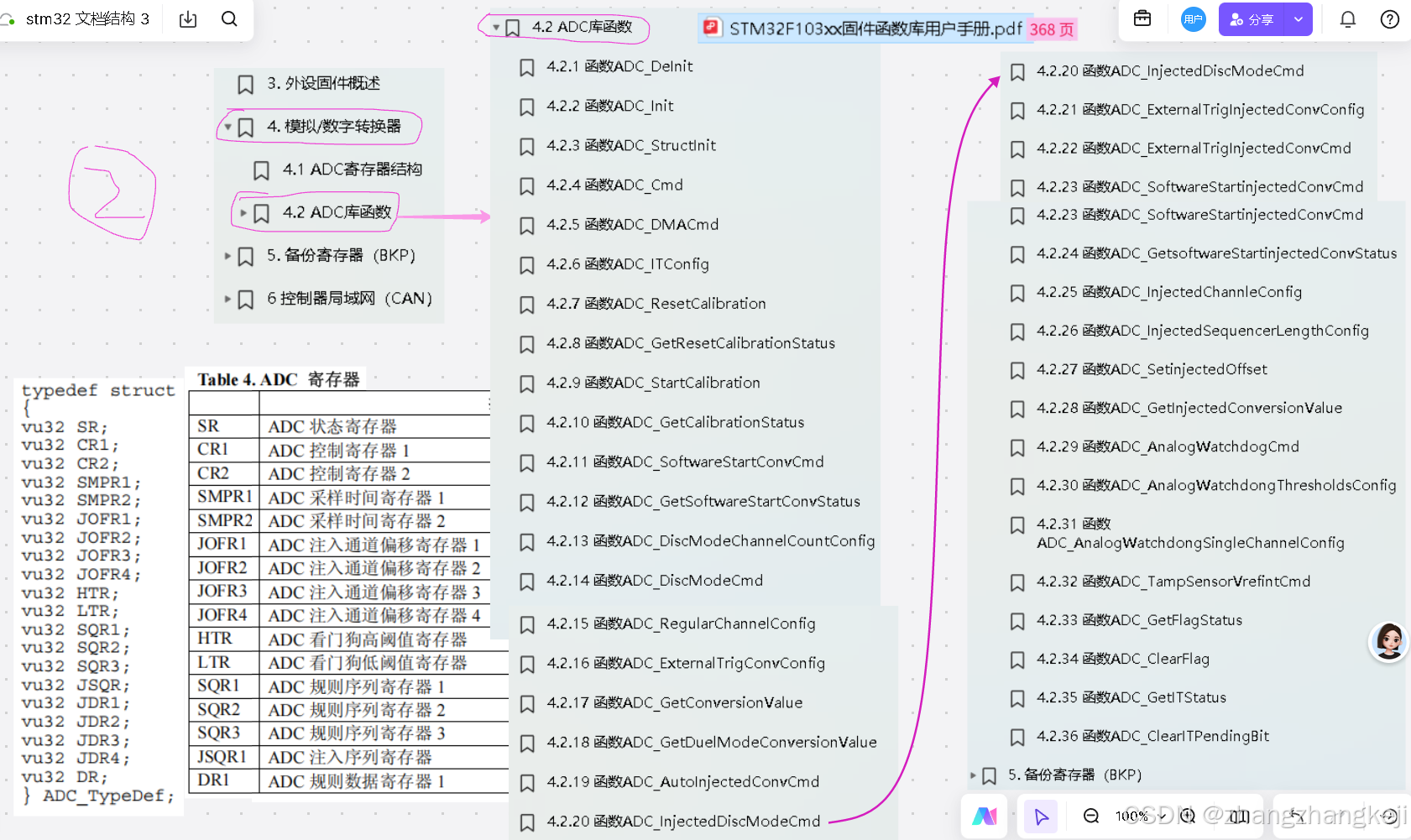Click bookmark icon beside 4.2.33 函数ADC_GetFlagStatus
This screenshot has height=840, width=1411.
(x=1017, y=621)
